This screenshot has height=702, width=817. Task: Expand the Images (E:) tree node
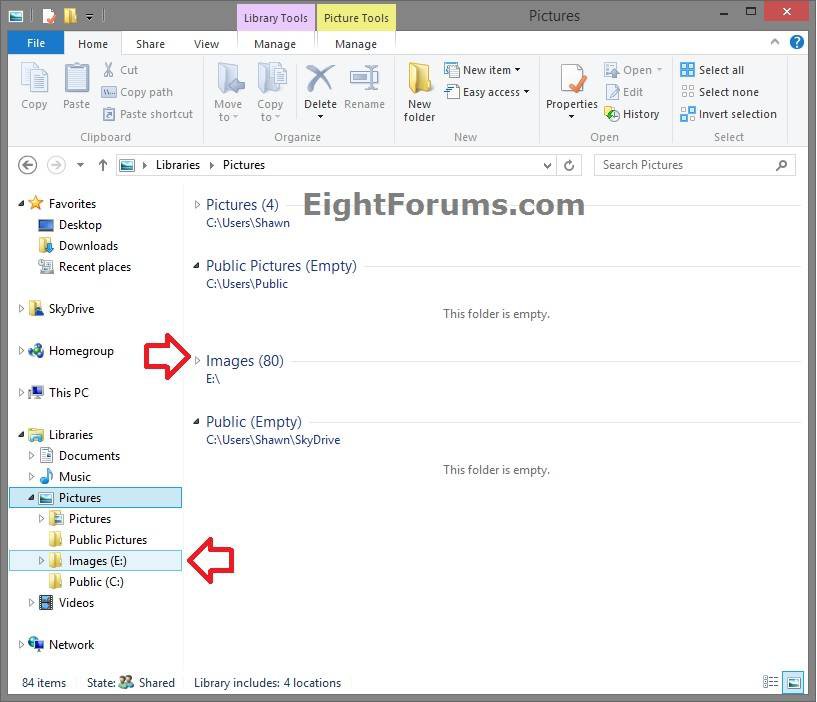pos(42,561)
